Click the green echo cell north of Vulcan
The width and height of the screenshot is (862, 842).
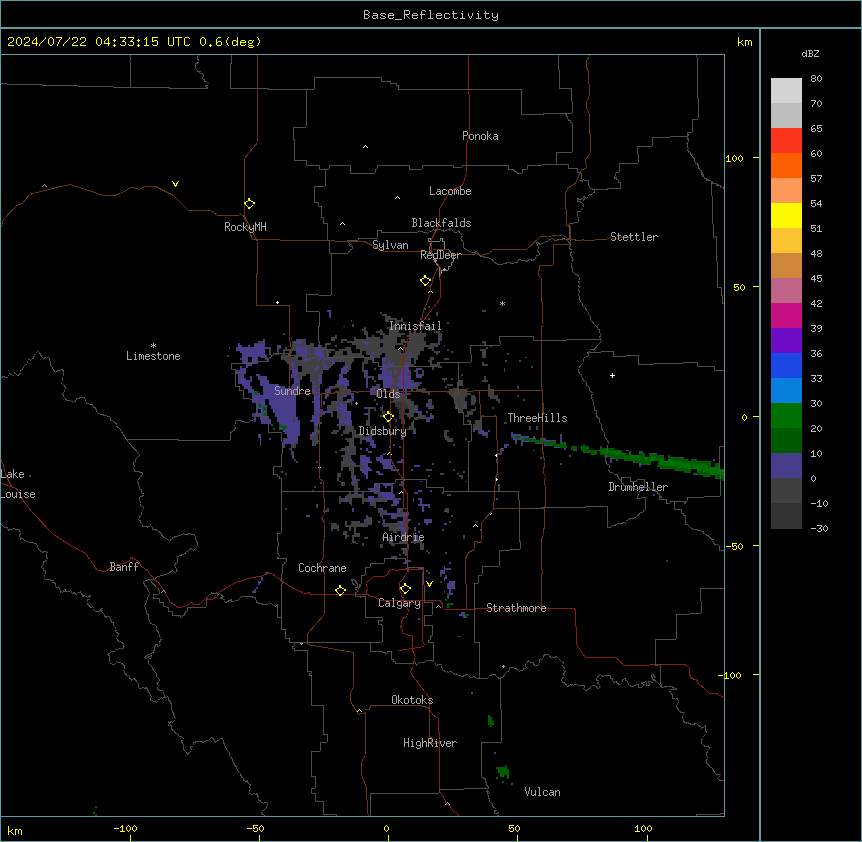coord(502,772)
